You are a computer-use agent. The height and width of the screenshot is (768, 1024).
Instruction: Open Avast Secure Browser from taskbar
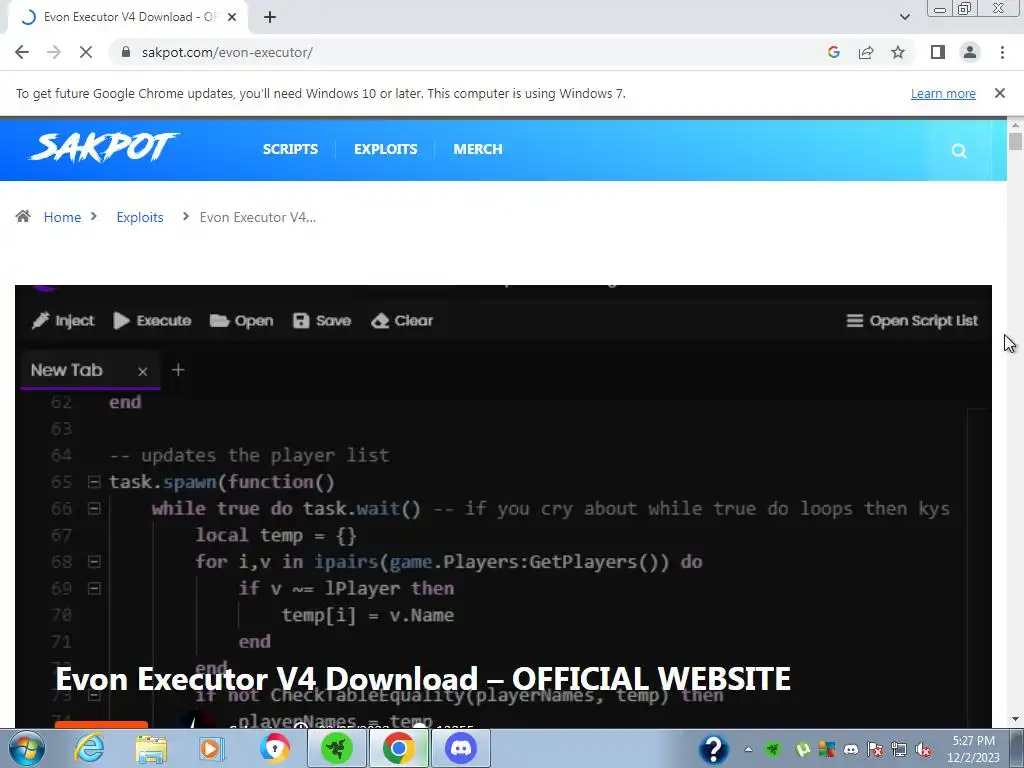coord(274,748)
